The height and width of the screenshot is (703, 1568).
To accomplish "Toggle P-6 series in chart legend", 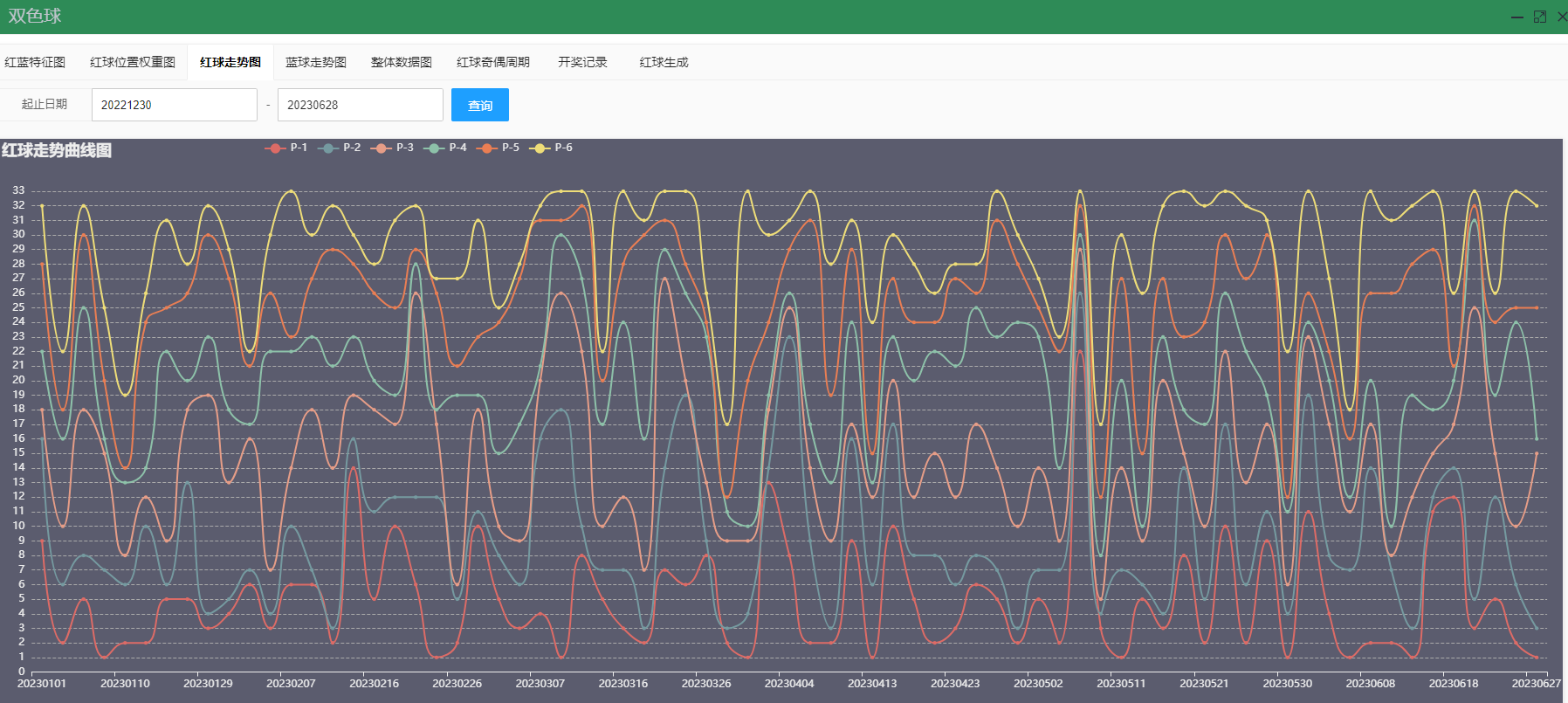I will pyautogui.click(x=551, y=148).
